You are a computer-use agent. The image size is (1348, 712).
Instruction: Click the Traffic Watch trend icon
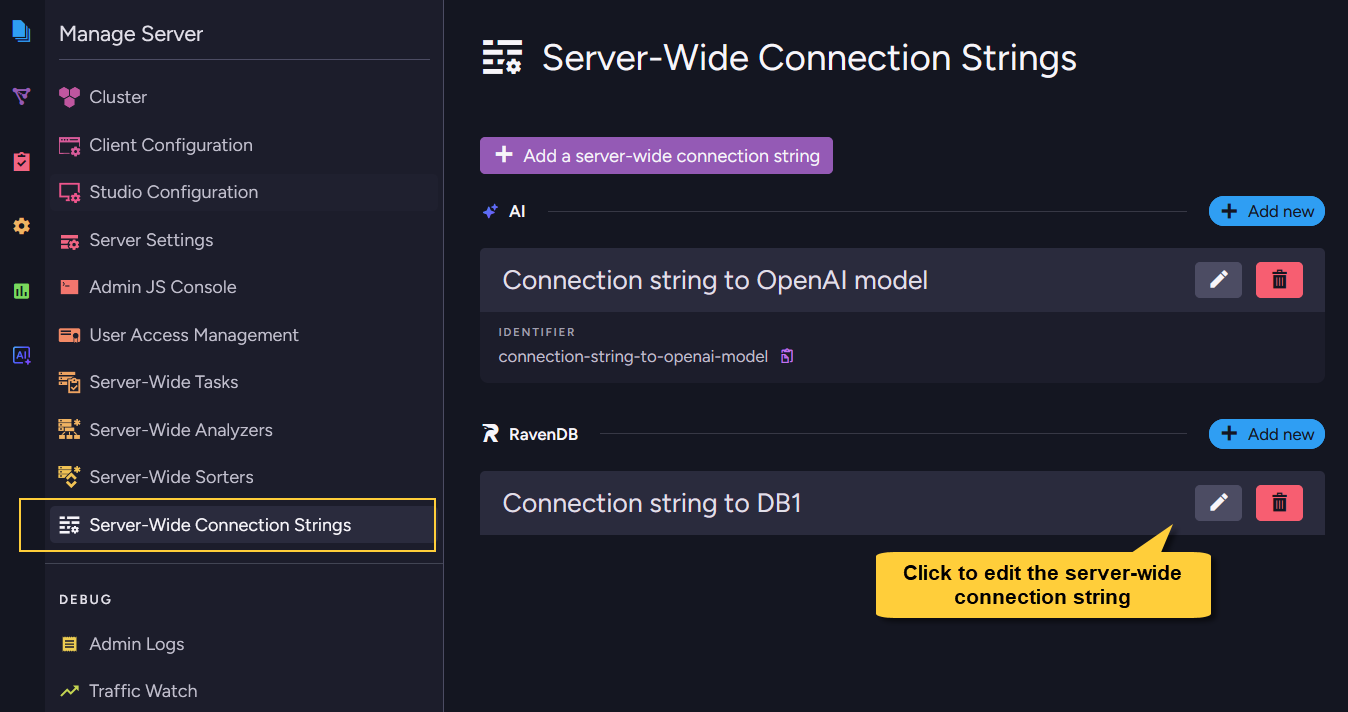(69, 691)
